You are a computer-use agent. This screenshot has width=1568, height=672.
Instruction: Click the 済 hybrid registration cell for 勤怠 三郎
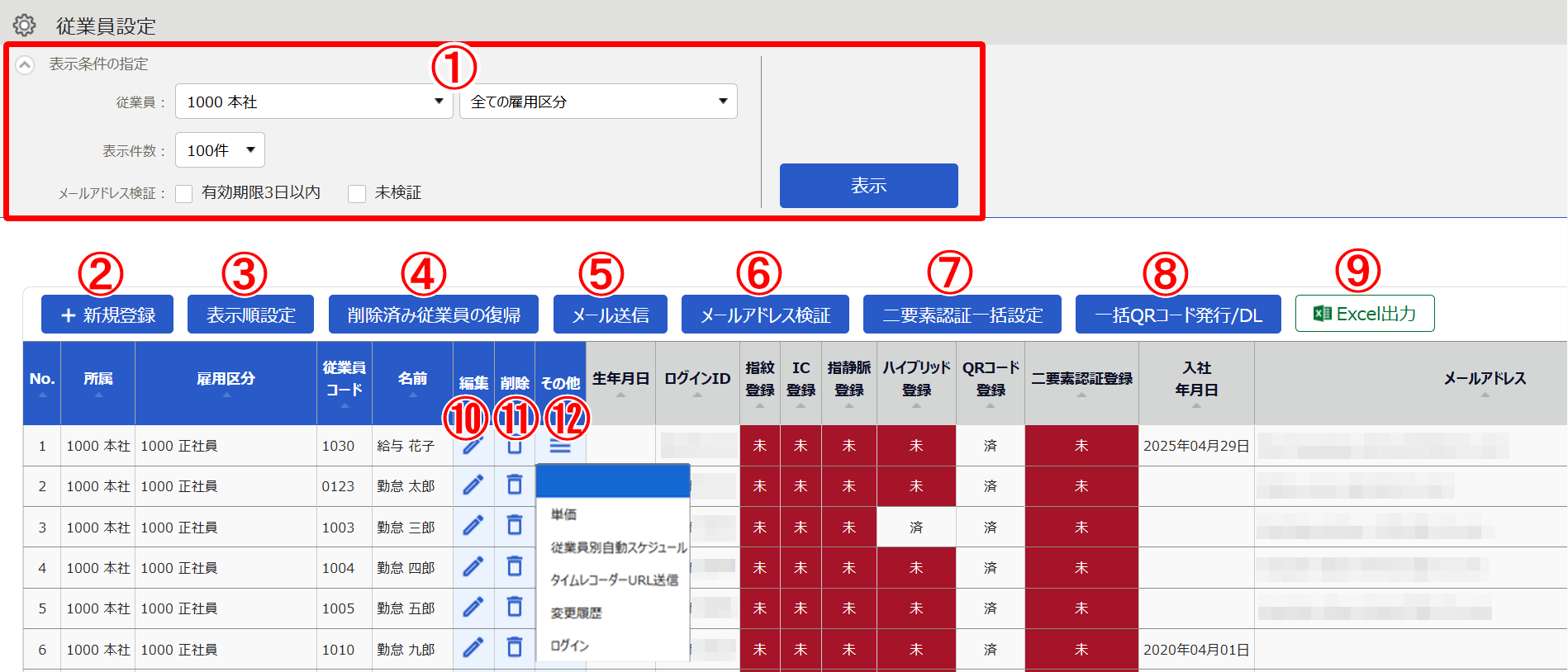[x=916, y=527]
